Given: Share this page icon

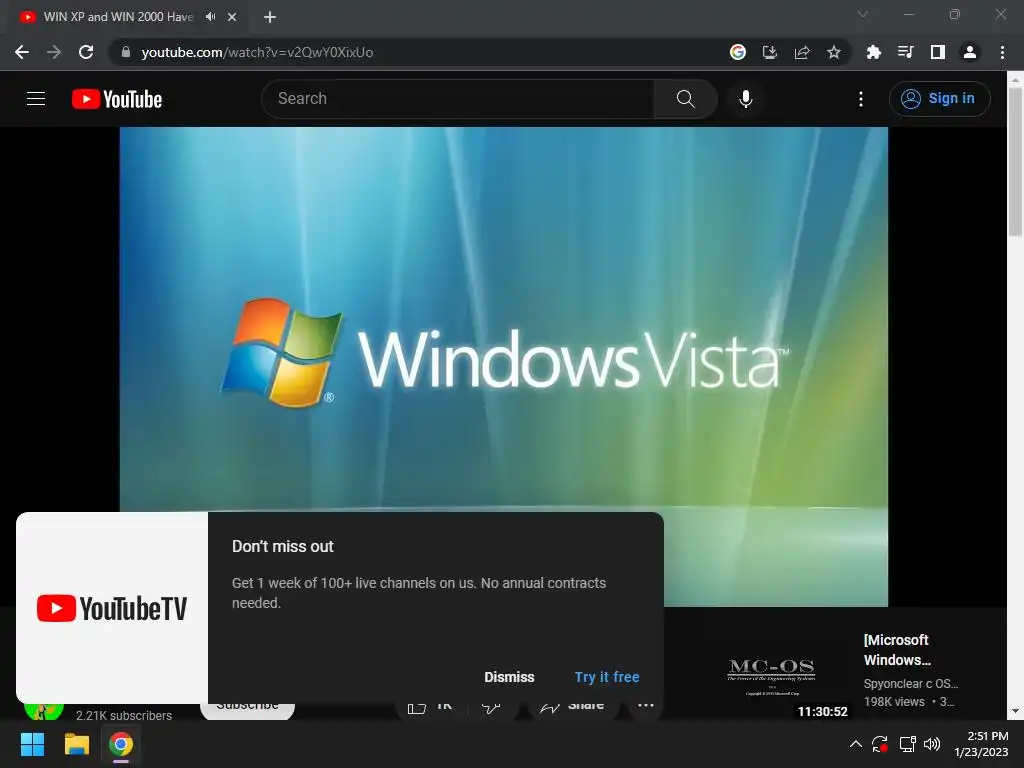Looking at the screenshot, I should point(802,52).
